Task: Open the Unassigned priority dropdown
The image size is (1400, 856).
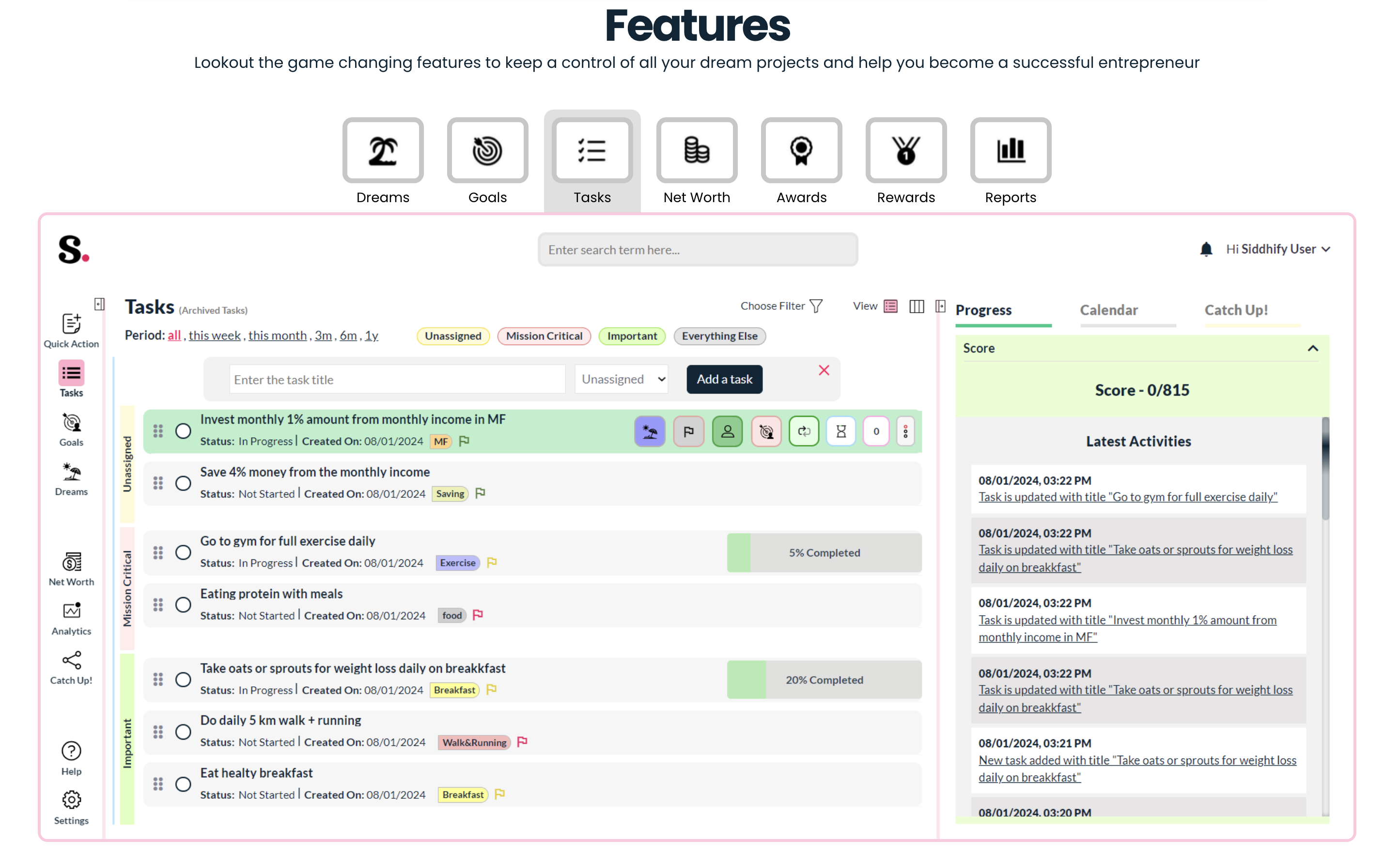Action: (622, 379)
